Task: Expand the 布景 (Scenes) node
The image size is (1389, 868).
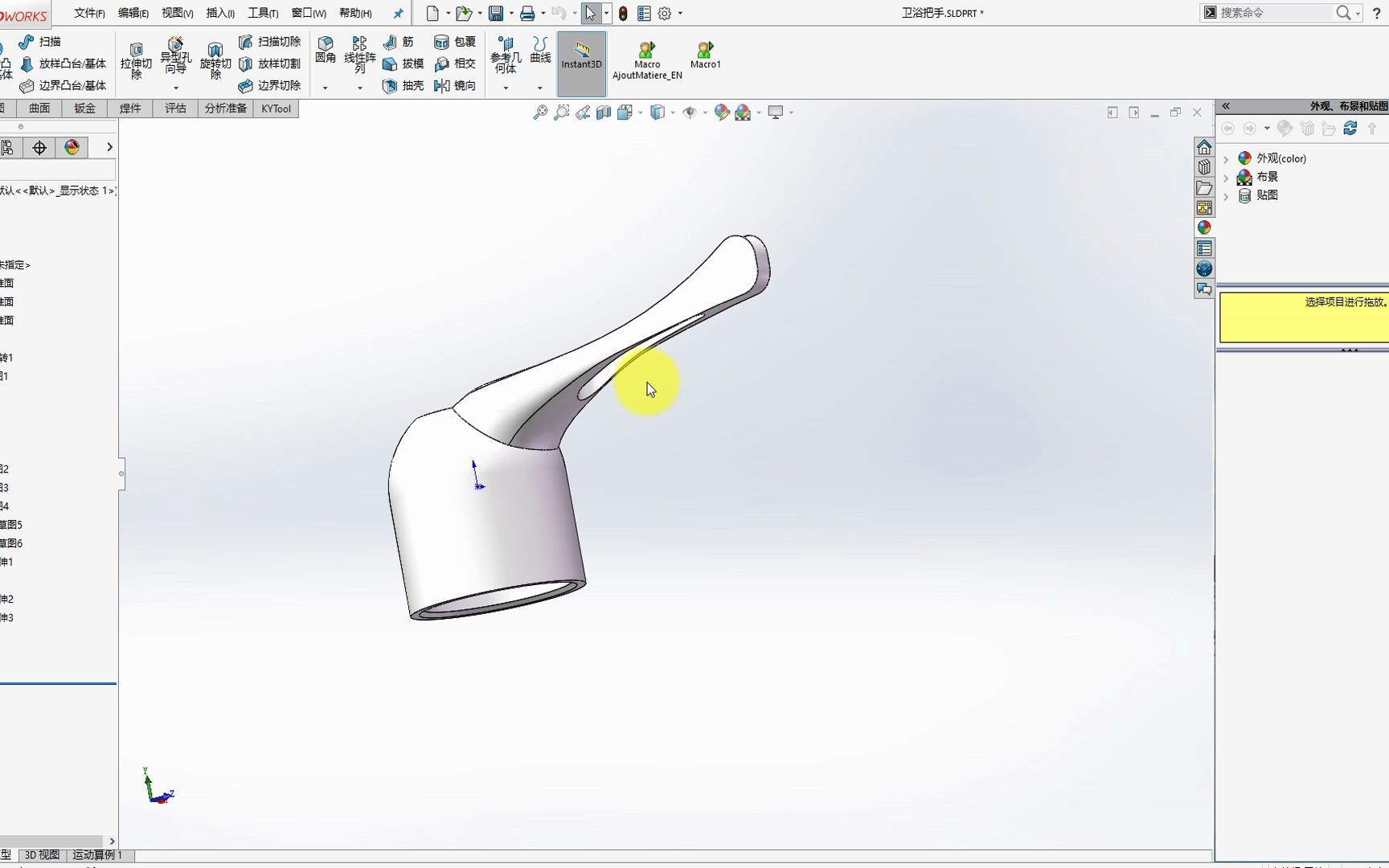Action: (x=1226, y=177)
